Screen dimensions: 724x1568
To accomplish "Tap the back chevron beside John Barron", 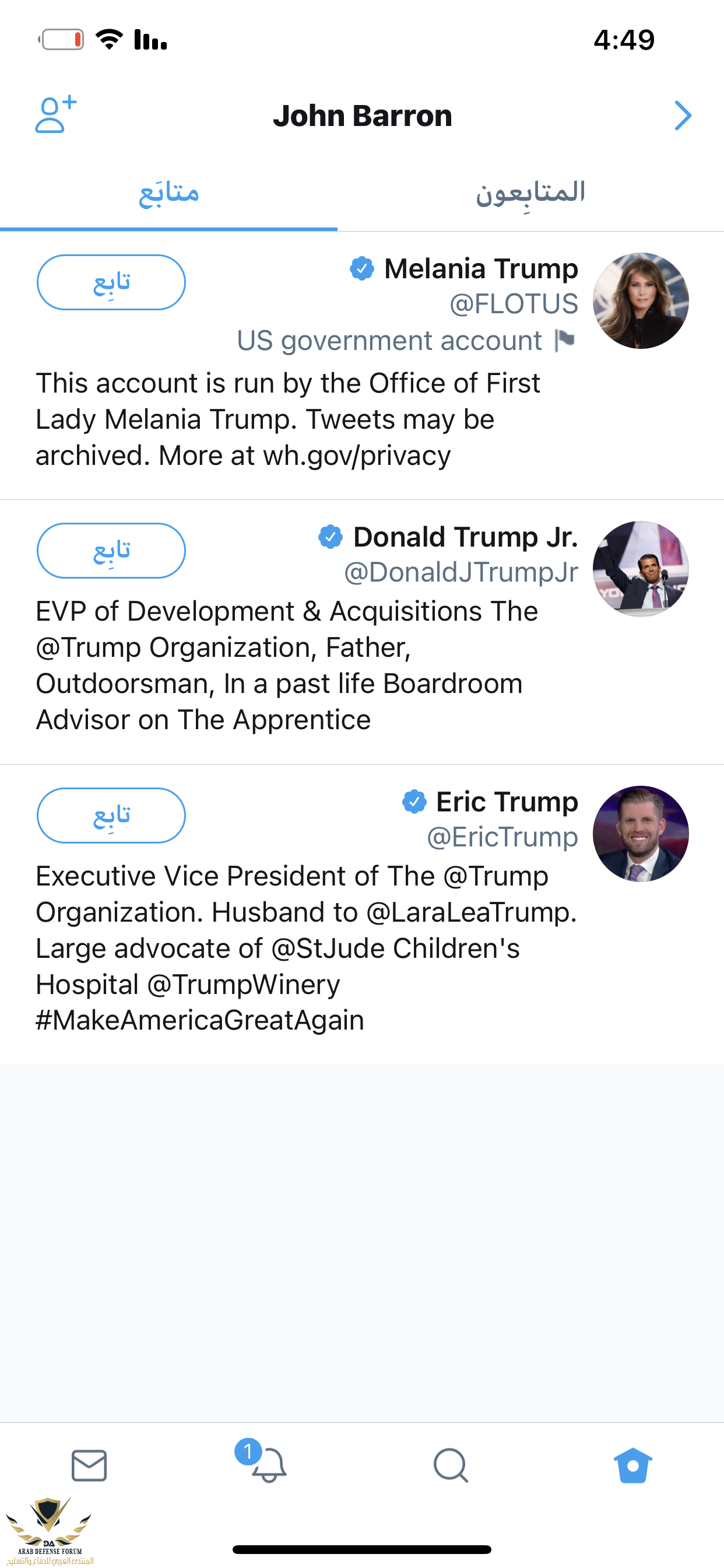I will [683, 116].
